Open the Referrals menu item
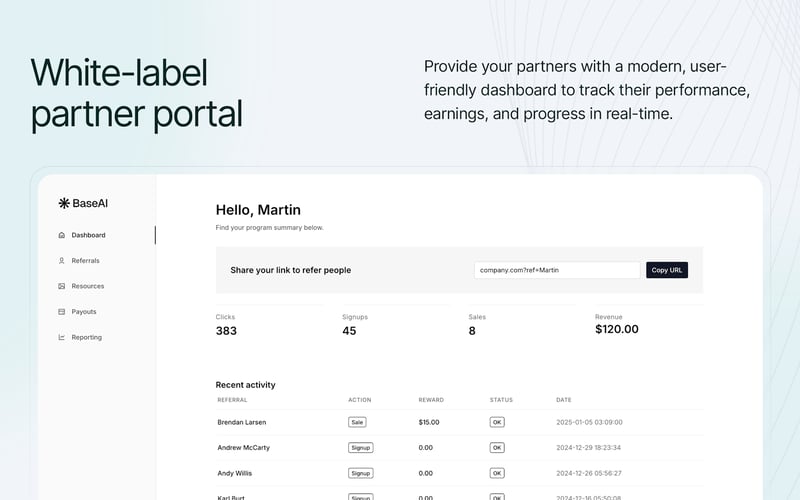The height and width of the screenshot is (500, 800). (x=85, y=261)
